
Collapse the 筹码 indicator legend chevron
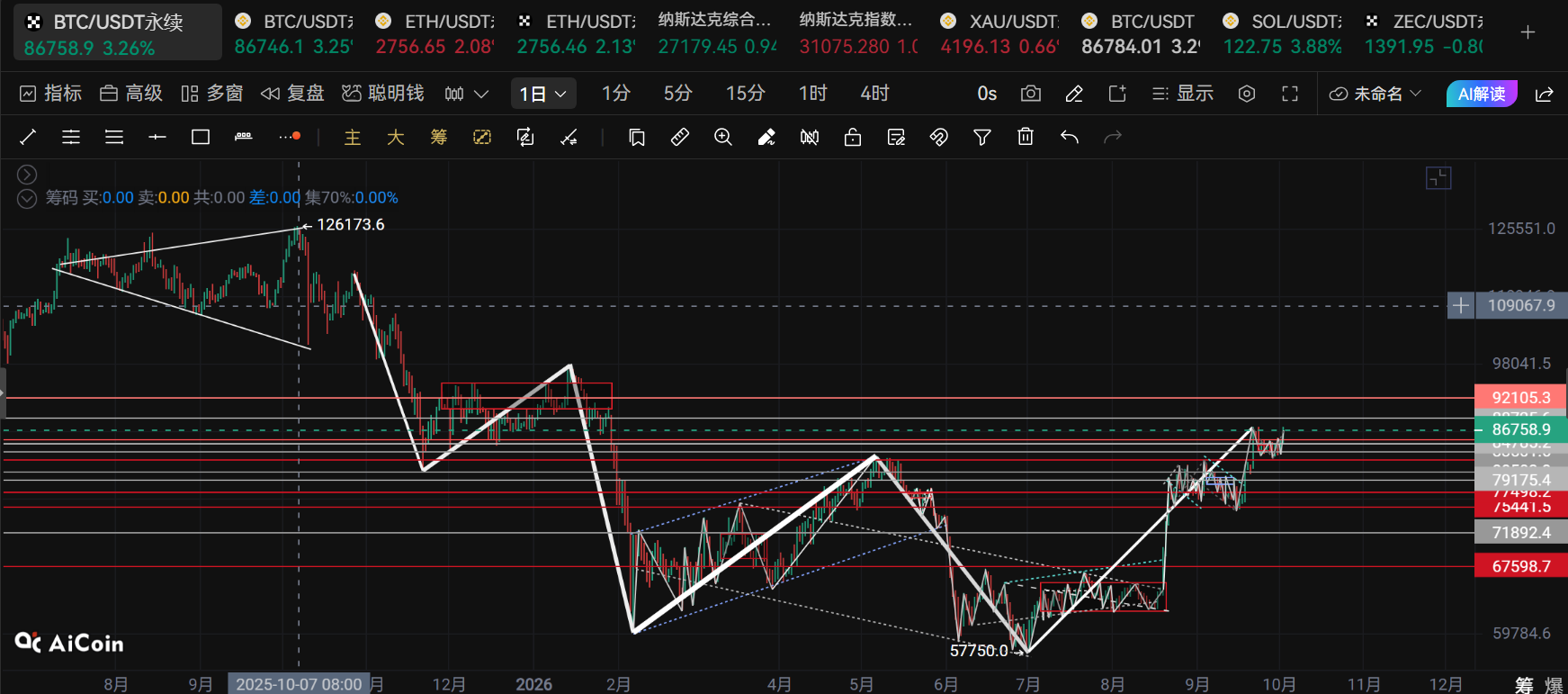[27, 198]
